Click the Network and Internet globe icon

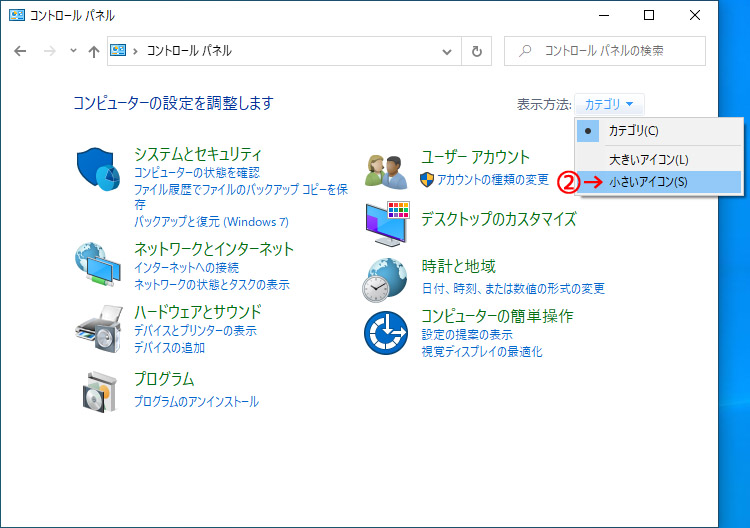(x=98, y=264)
